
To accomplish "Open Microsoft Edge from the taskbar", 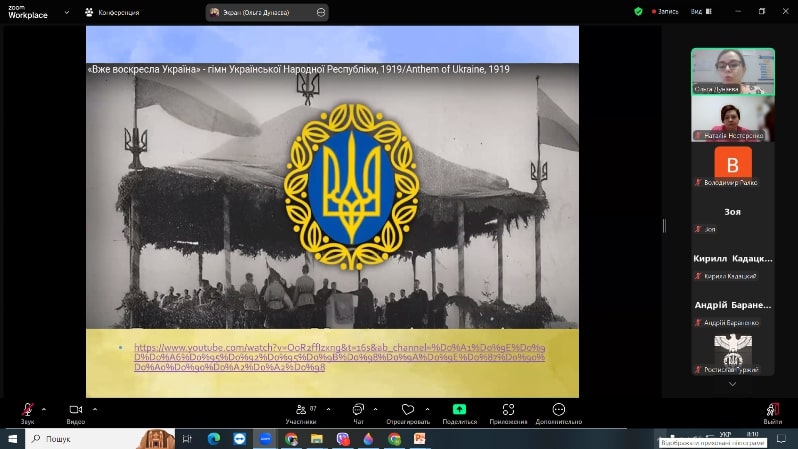I will (214, 438).
